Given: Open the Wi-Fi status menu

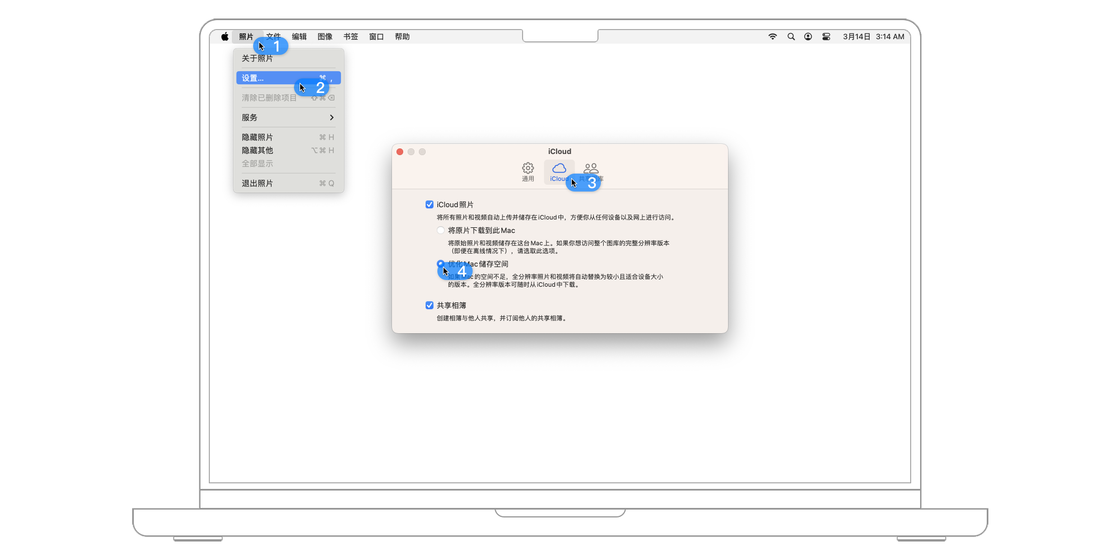Looking at the screenshot, I should tap(772, 36).
